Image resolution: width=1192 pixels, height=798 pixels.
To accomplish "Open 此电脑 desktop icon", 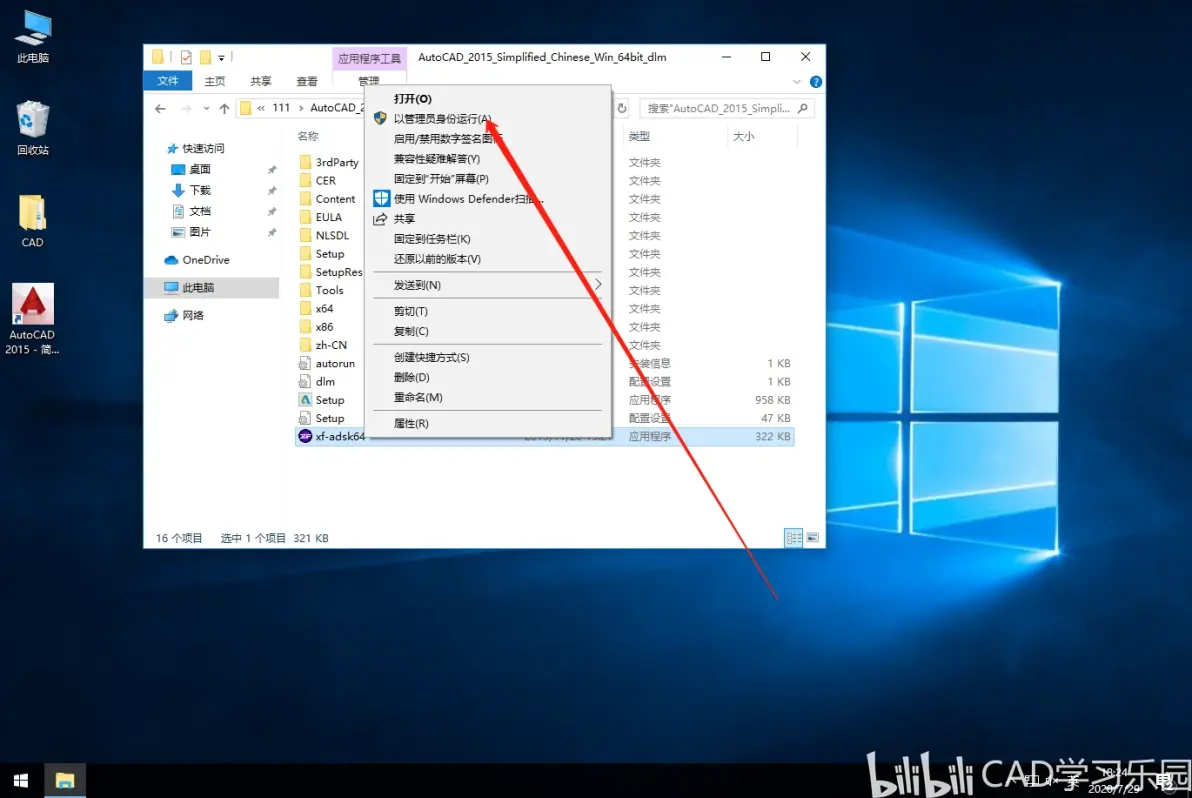I will click(33, 36).
